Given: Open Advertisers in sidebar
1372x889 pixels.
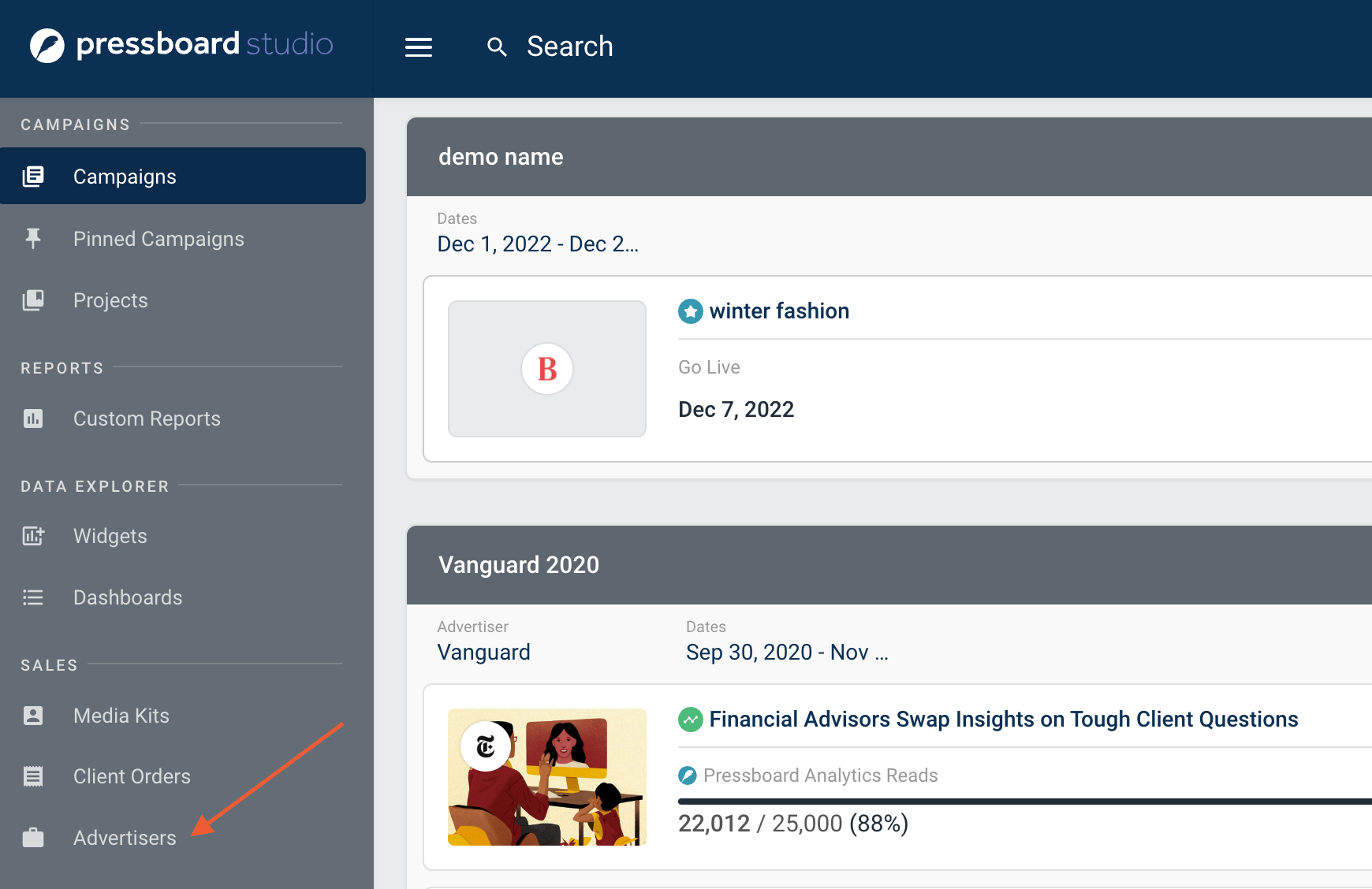Looking at the screenshot, I should click(125, 838).
